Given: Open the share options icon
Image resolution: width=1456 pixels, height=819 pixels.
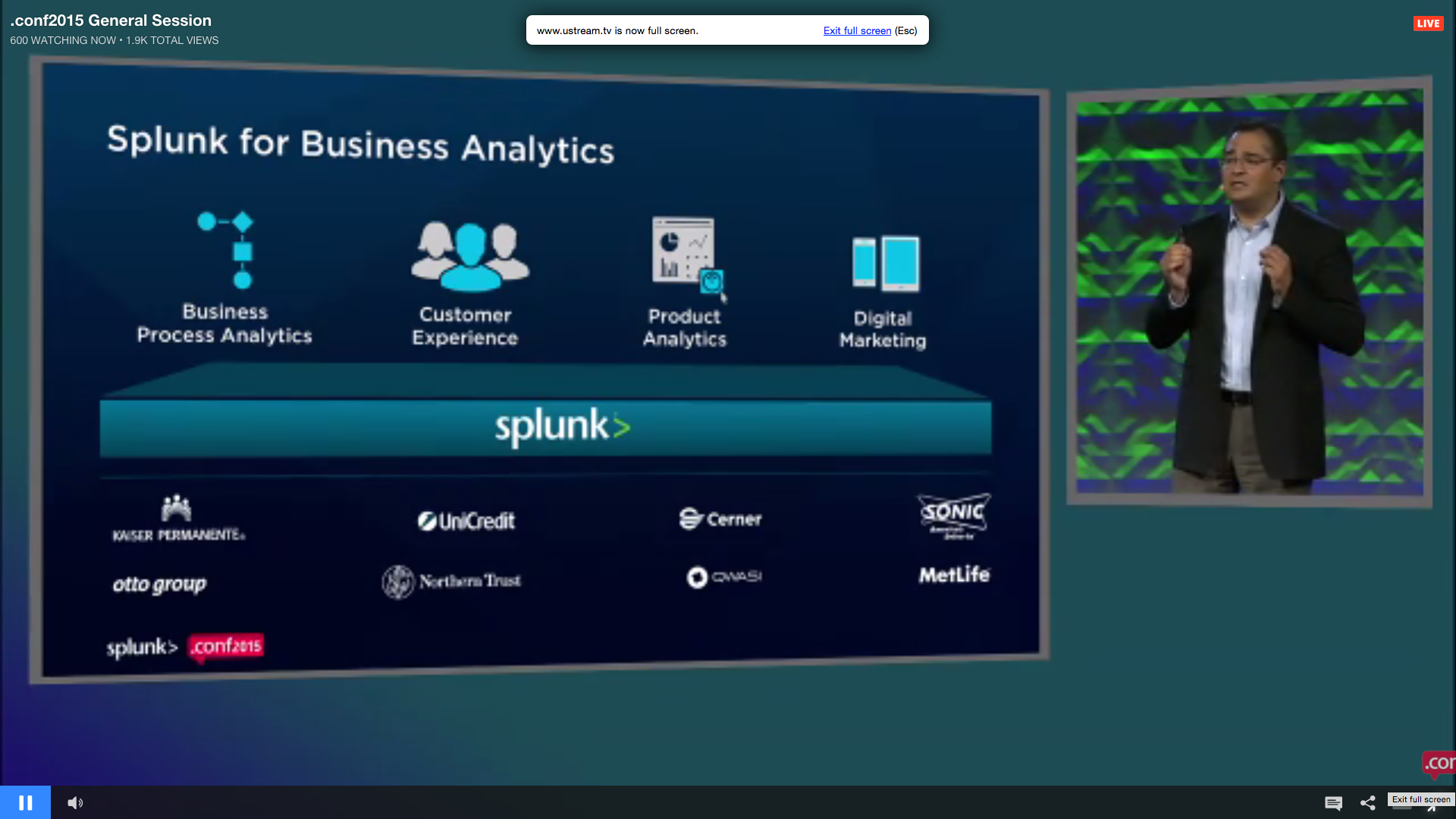Looking at the screenshot, I should [x=1368, y=803].
